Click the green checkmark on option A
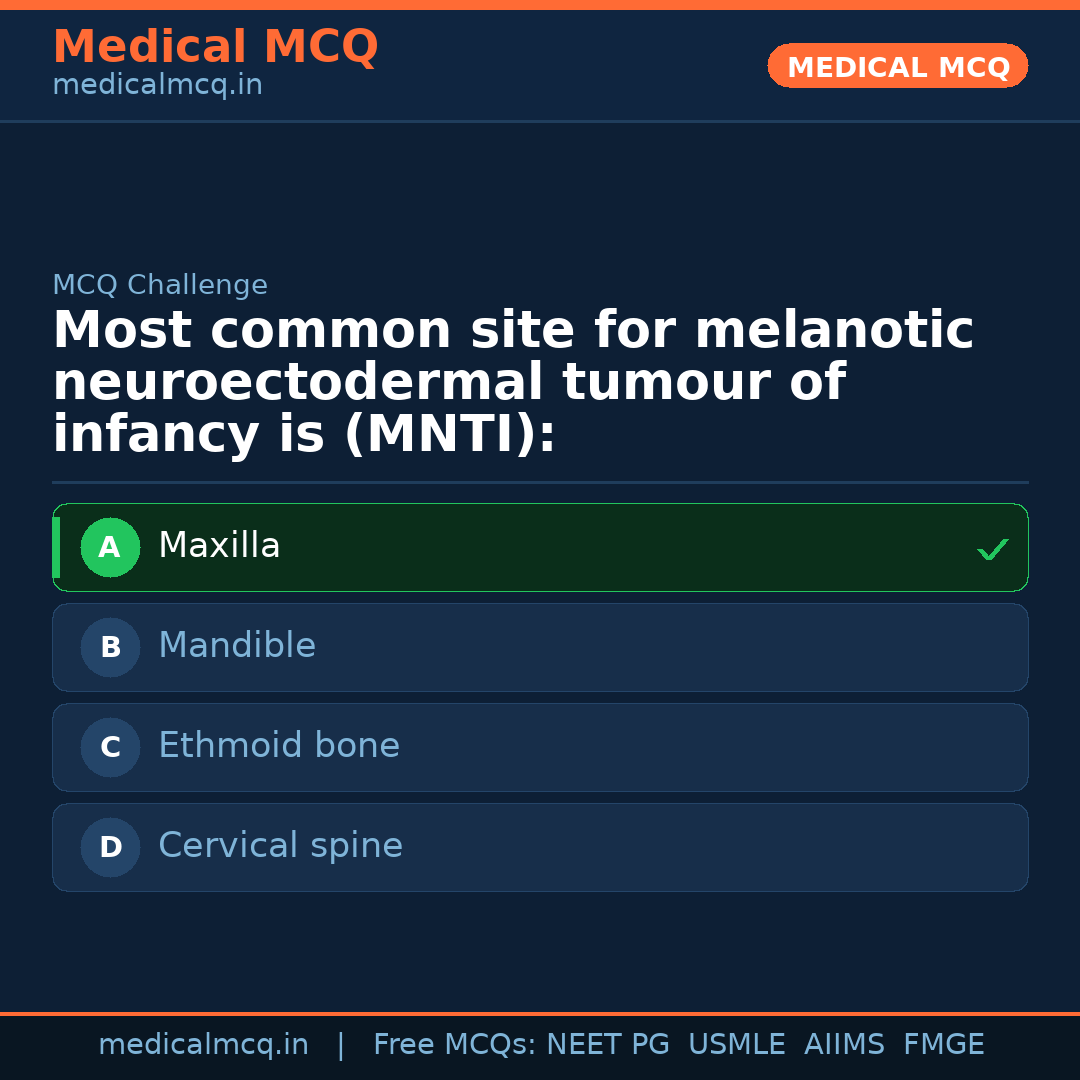Viewport: 1080px width, 1080px height. point(993,548)
